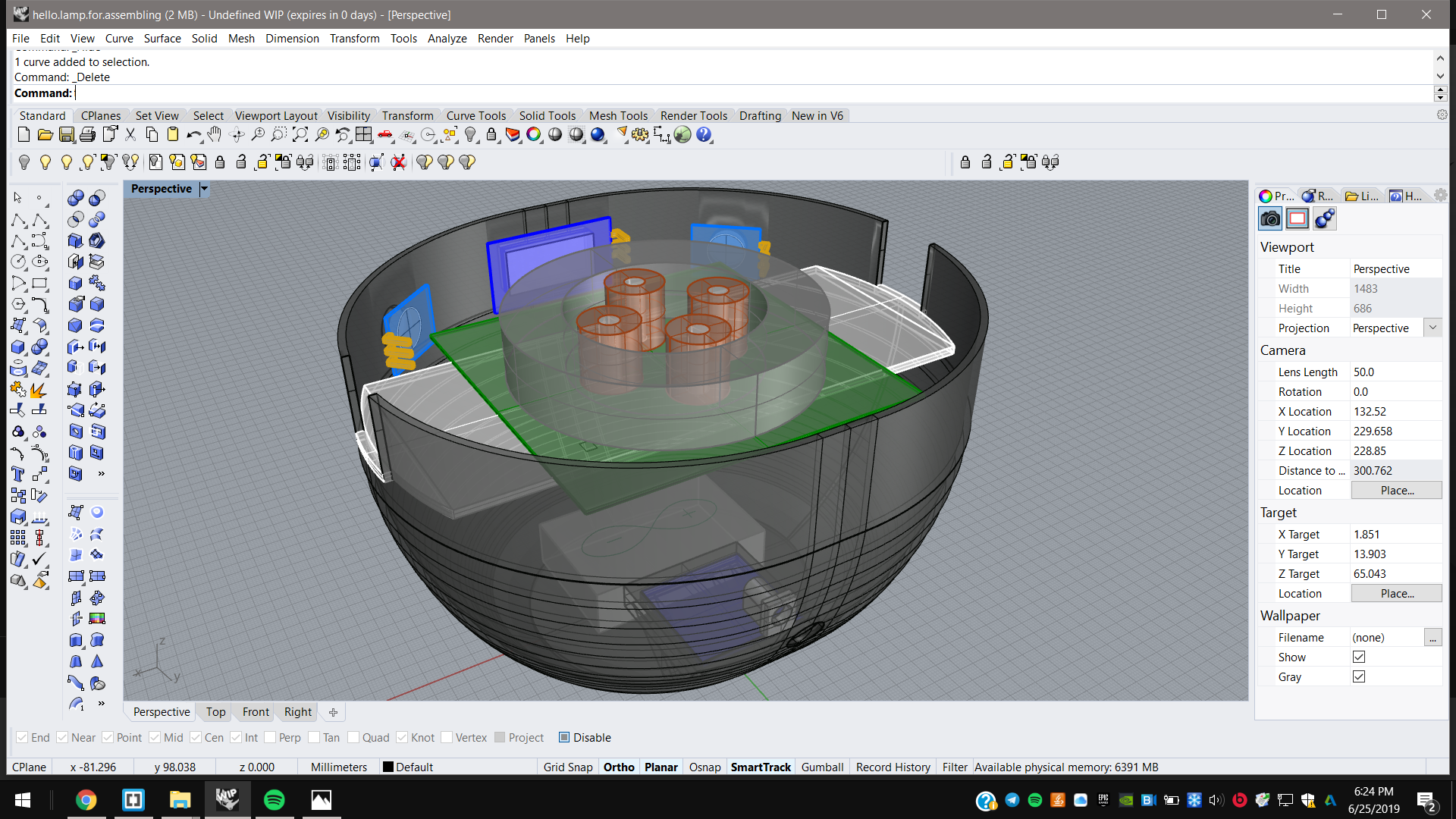1456x819 pixels.
Task: Open the four-viewport layout icon
Action: [x=364, y=135]
